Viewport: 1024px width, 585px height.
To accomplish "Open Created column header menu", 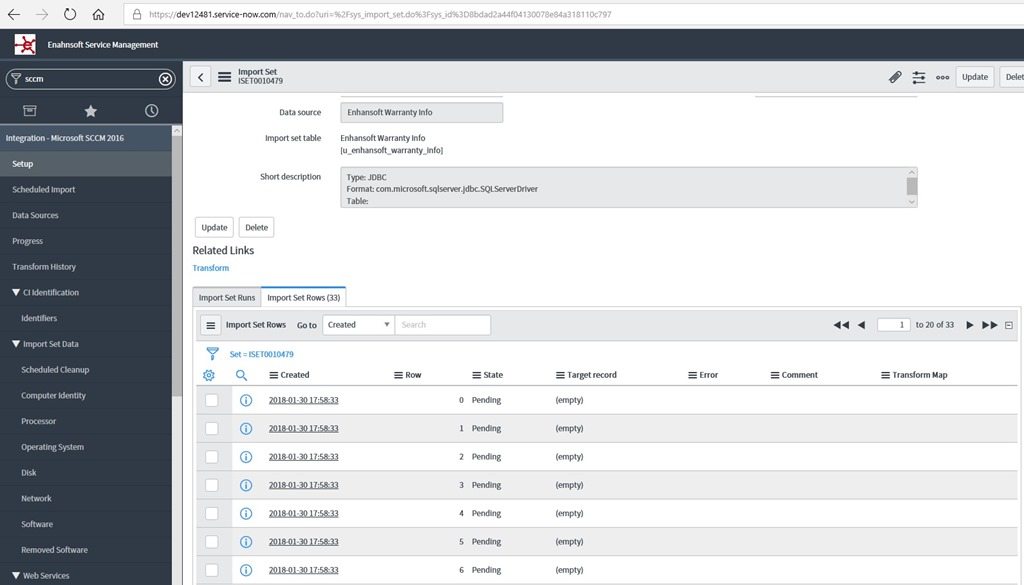I will 274,375.
